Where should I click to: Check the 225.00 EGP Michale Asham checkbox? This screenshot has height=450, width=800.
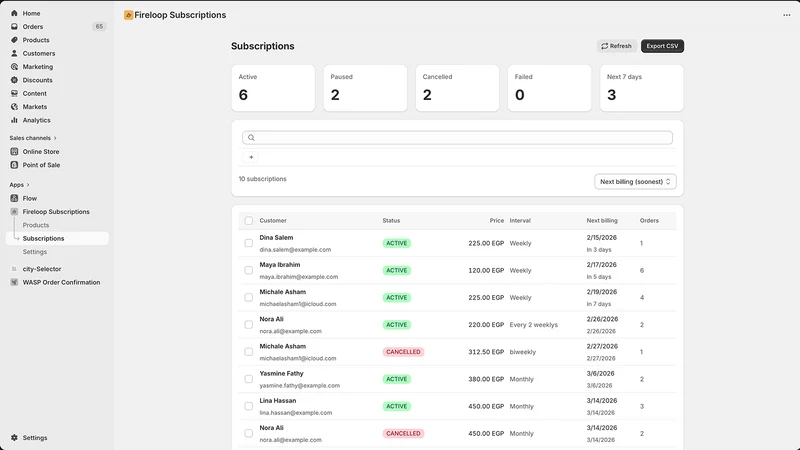248,297
